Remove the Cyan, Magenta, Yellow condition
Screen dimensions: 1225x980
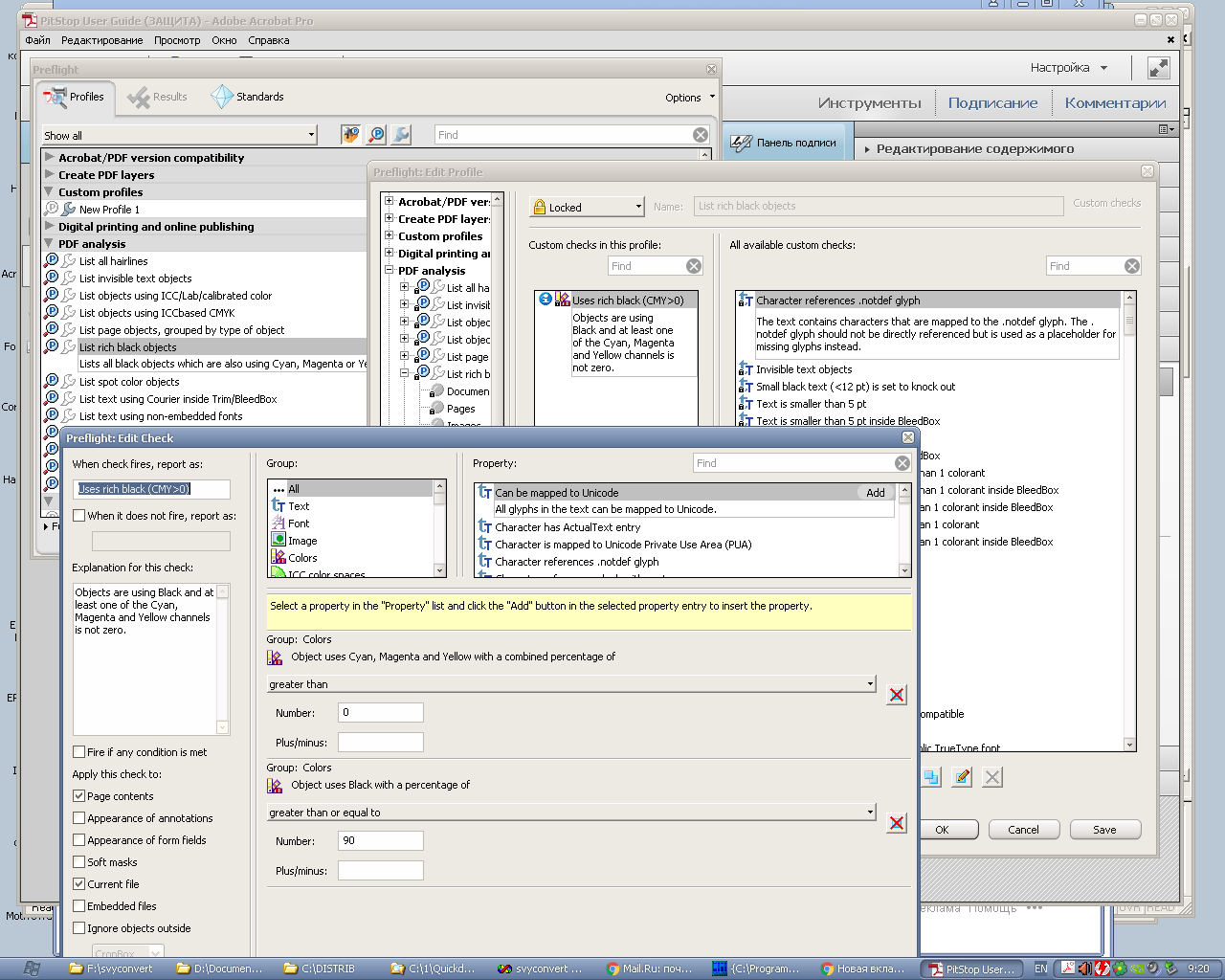pos(896,695)
